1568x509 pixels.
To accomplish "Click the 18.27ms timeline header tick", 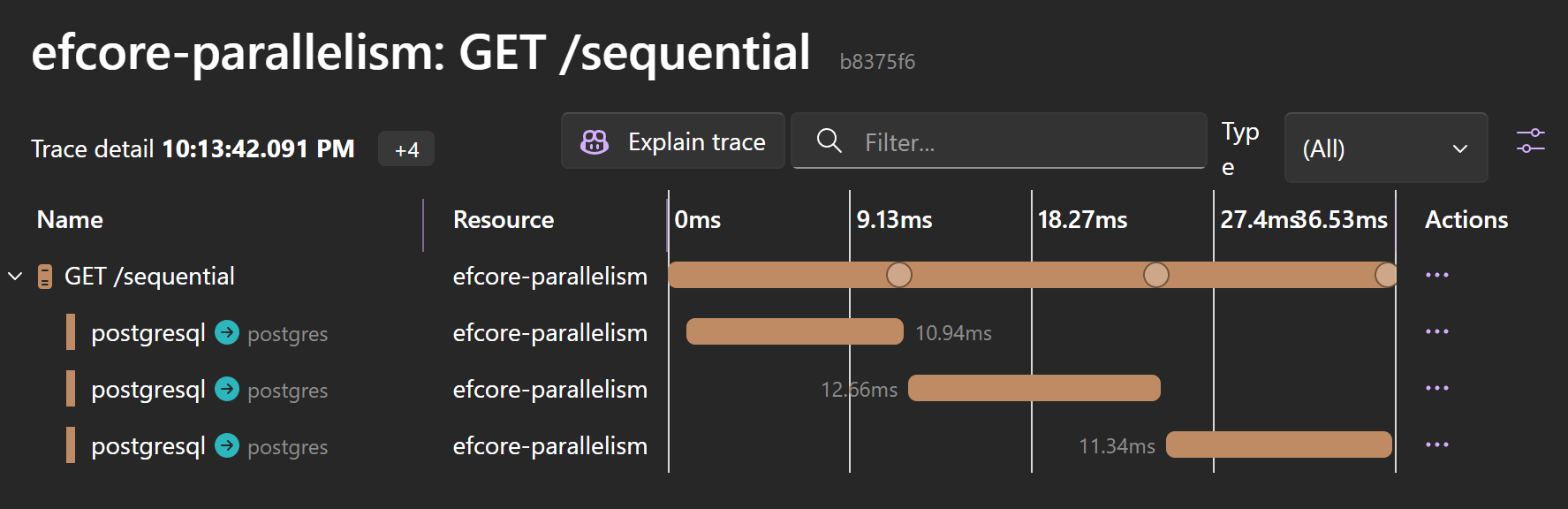I will [1082, 219].
